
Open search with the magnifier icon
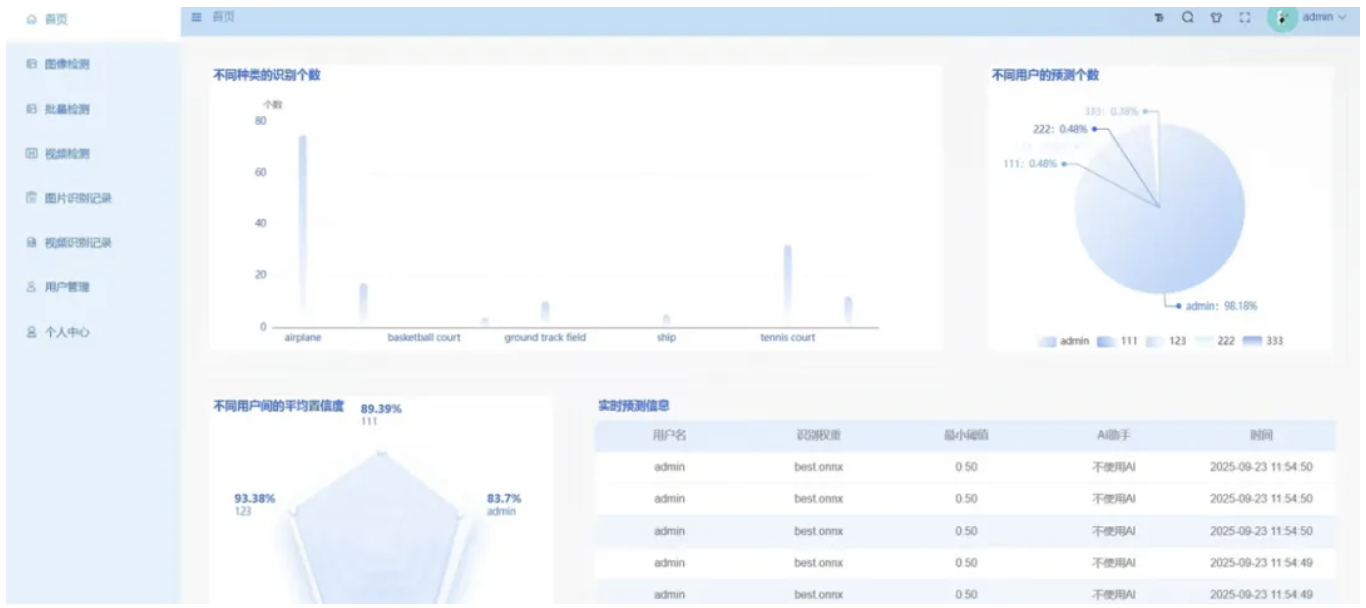click(x=1188, y=17)
